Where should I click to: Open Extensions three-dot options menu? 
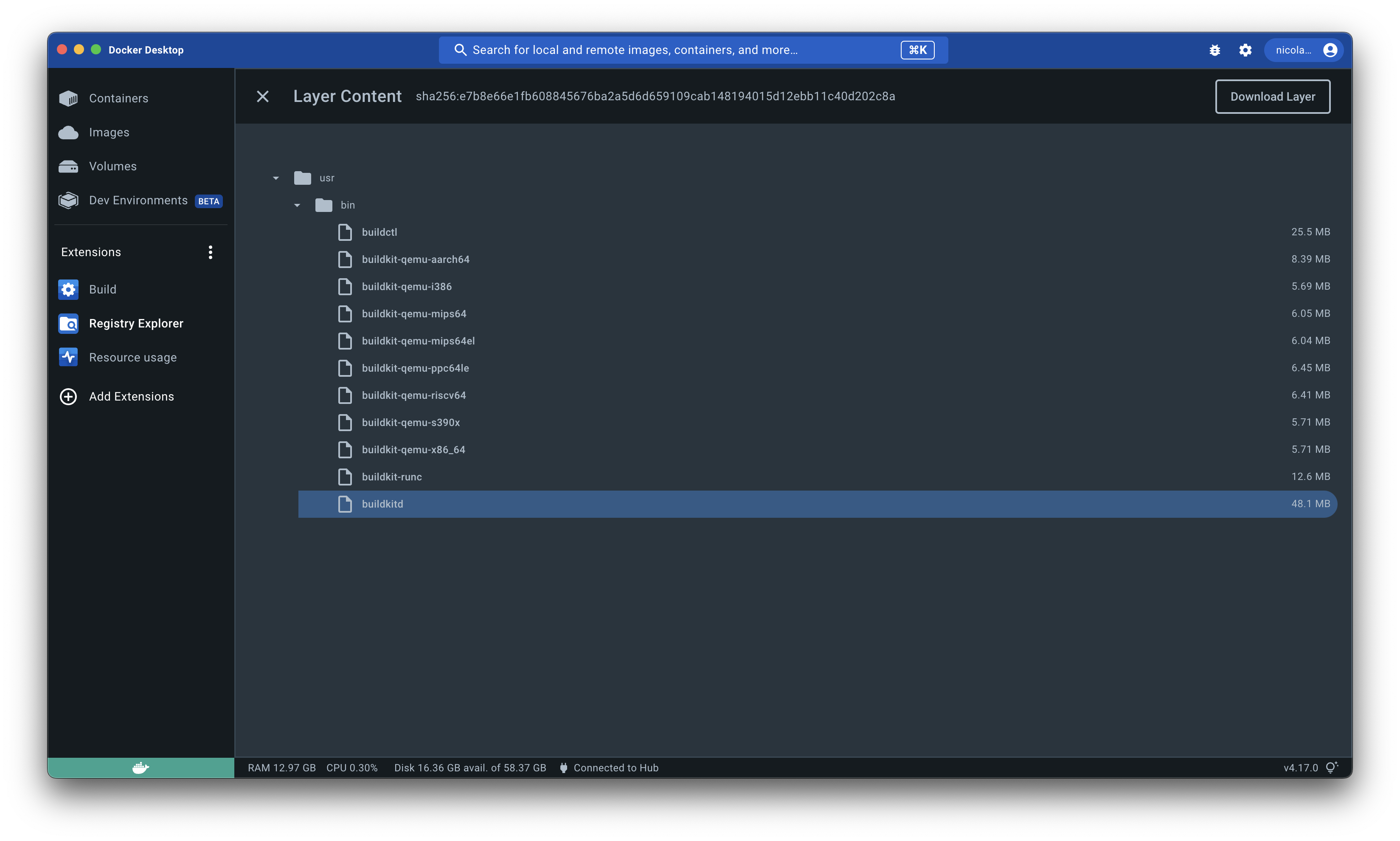[210, 252]
